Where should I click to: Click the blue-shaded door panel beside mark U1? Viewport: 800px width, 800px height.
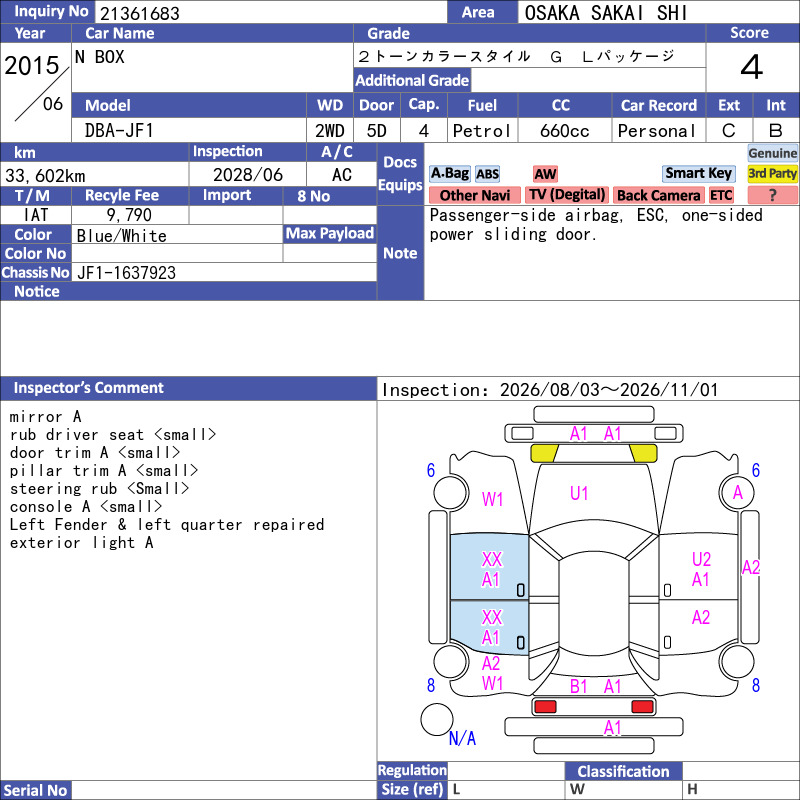tap(489, 567)
